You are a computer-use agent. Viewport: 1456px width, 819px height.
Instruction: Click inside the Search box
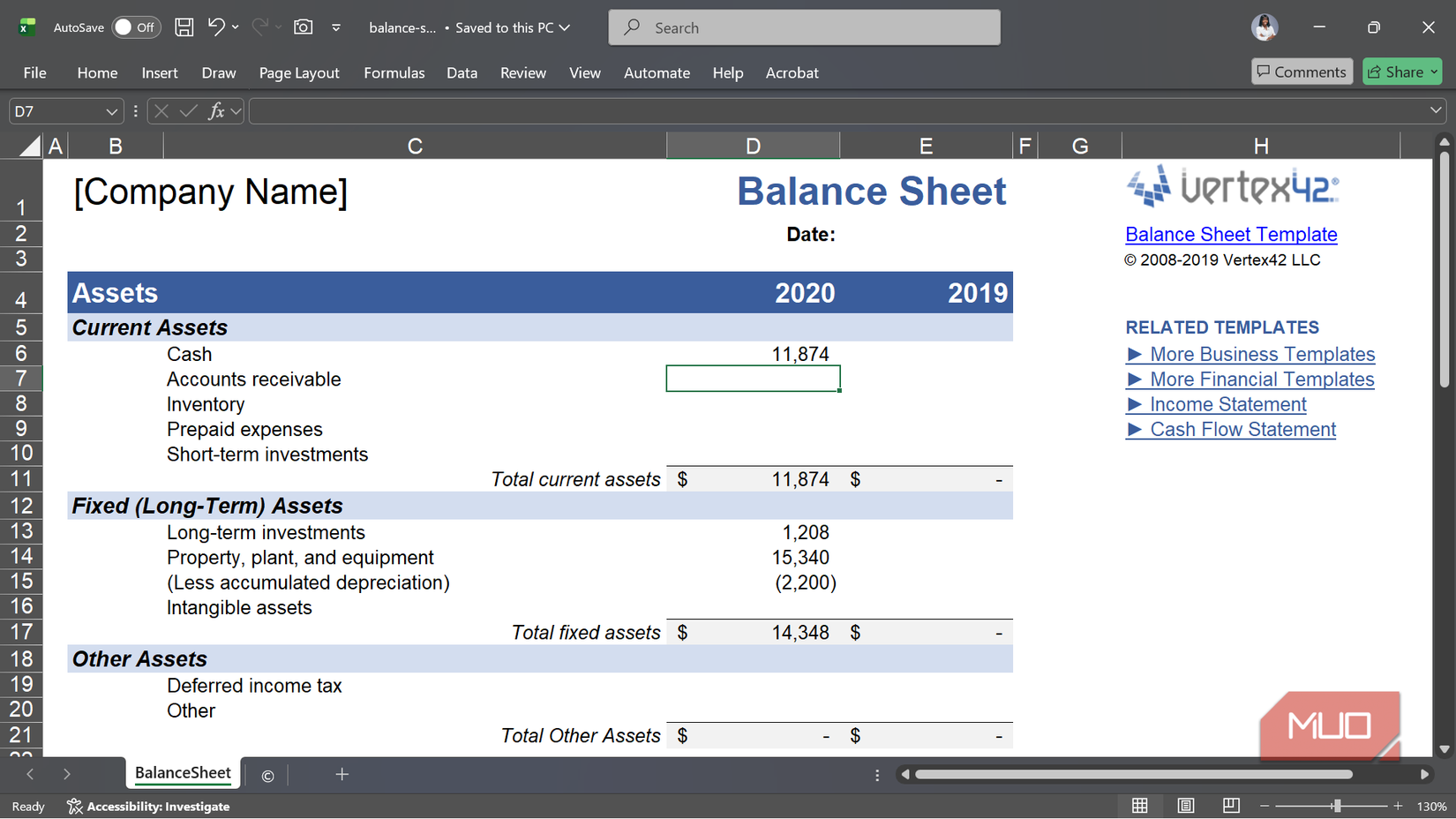tap(803, 27)
